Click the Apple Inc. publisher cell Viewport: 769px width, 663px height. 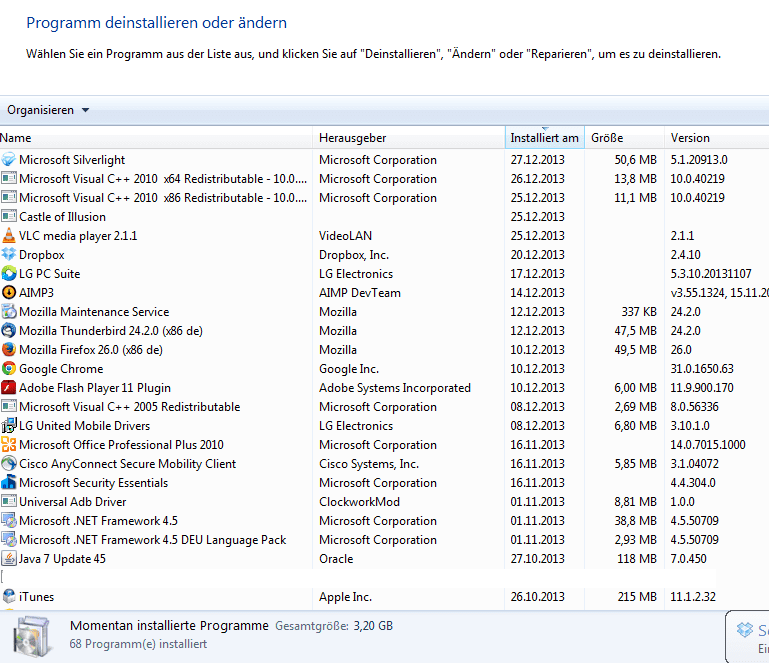click(x=345, y=597)
